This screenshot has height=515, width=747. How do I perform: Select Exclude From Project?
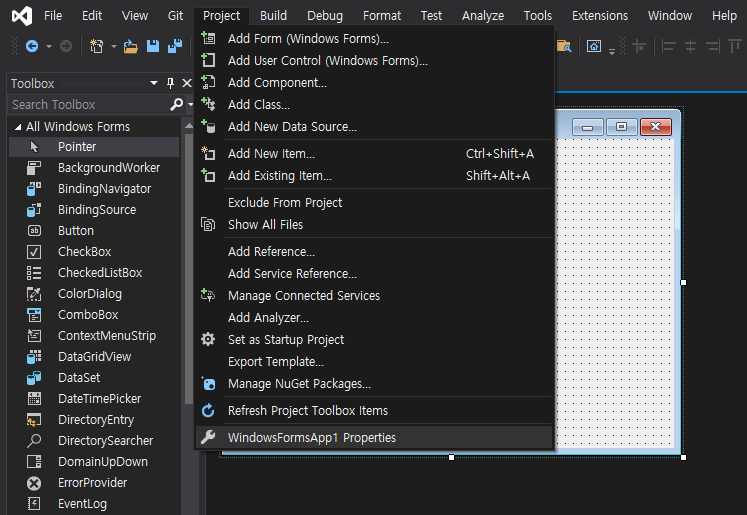[374, 202]
